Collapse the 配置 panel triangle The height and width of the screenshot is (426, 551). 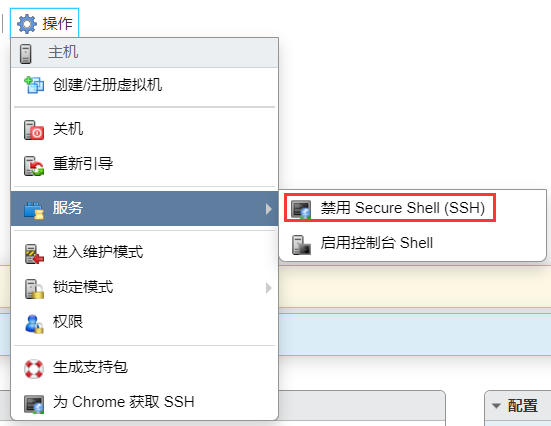tap(496, 406)
